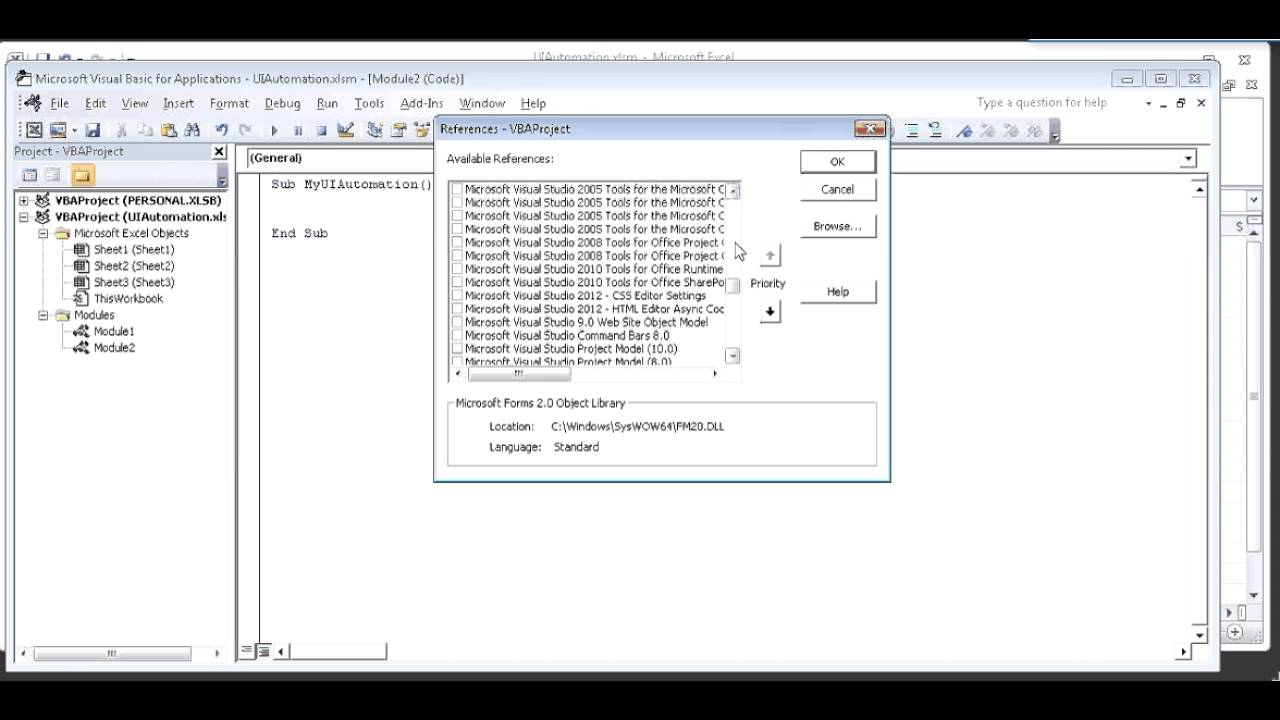Open the Add-Ins menu
This screenshot has width=1280, height=720.
pos(421,103)
